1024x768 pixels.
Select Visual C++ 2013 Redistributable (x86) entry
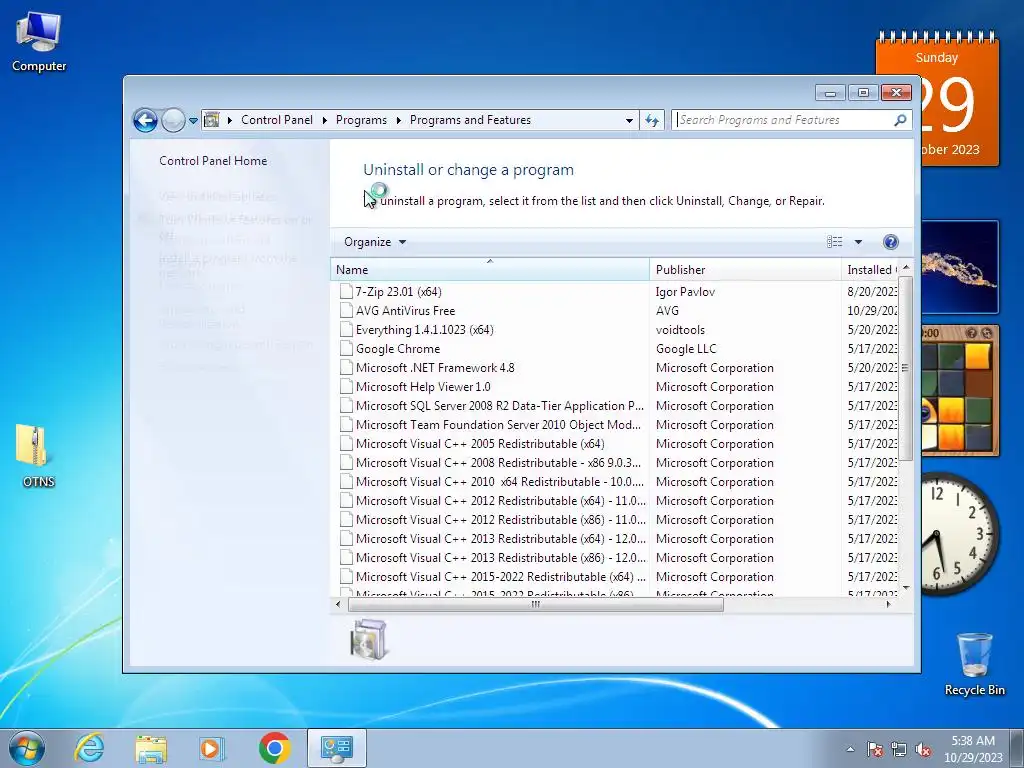pyautogui.click(x=500, y=557)
